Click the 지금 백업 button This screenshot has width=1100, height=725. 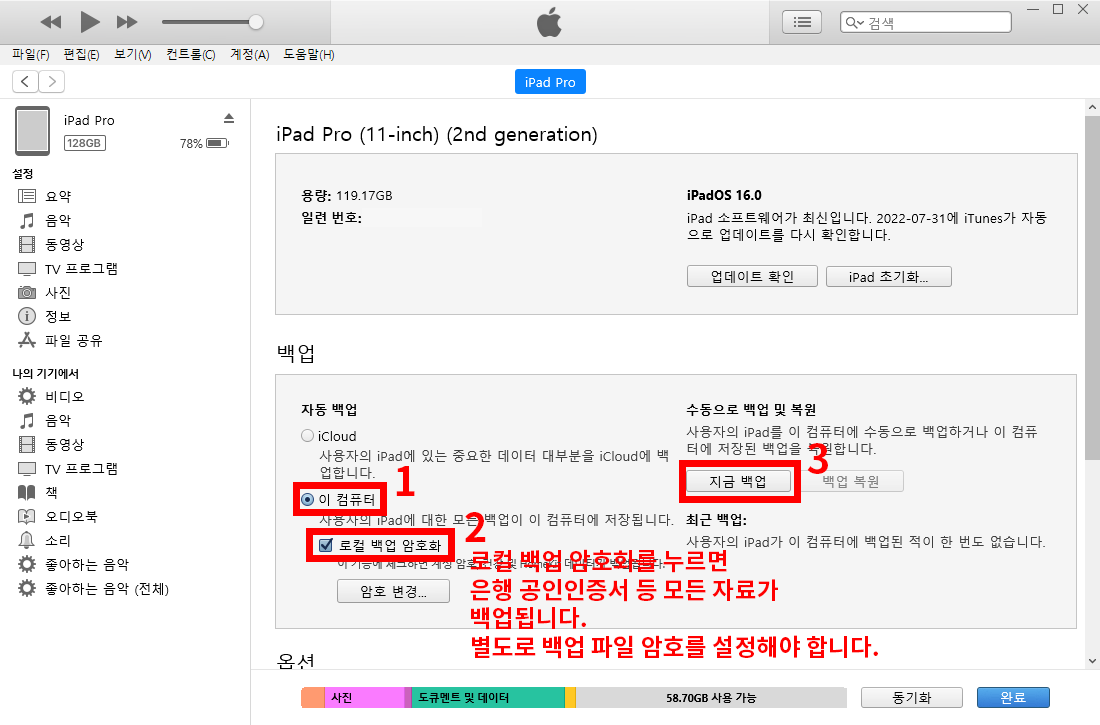(738, 481)
